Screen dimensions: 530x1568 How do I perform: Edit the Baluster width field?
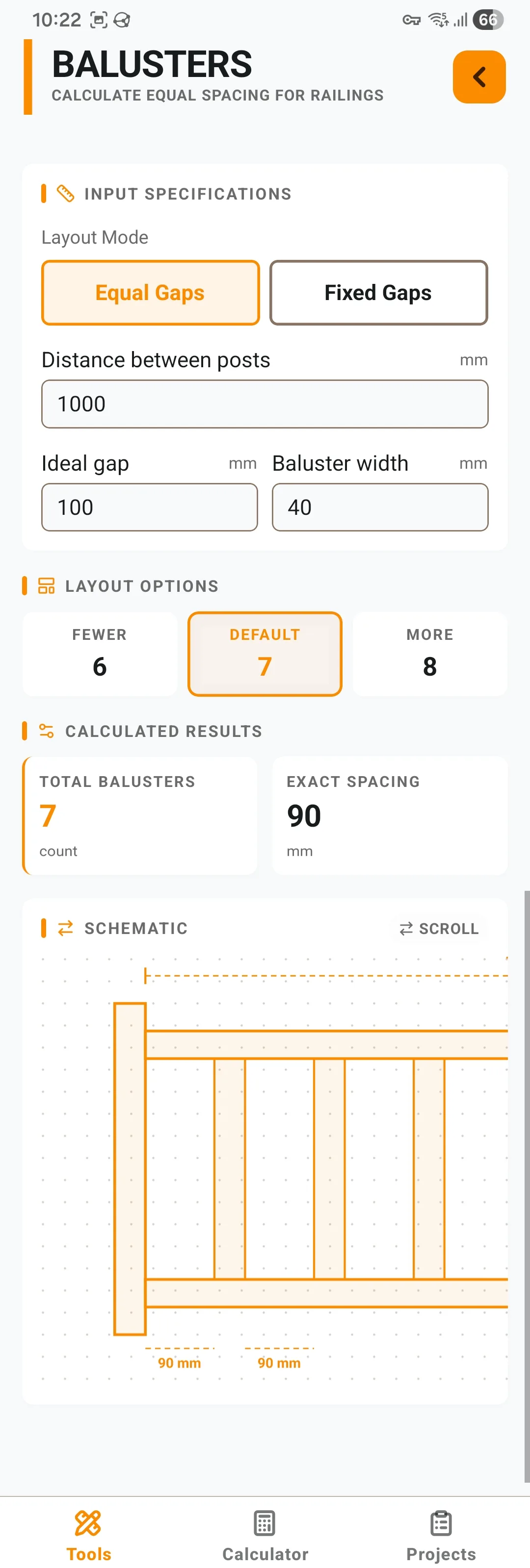(380, 507)
